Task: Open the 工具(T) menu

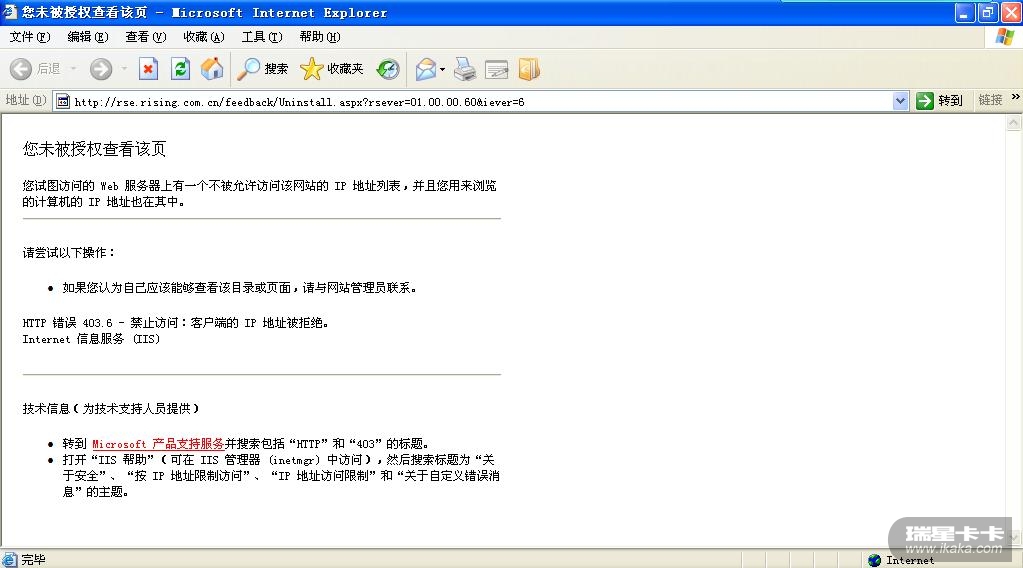Action: [x=262, y=37]
